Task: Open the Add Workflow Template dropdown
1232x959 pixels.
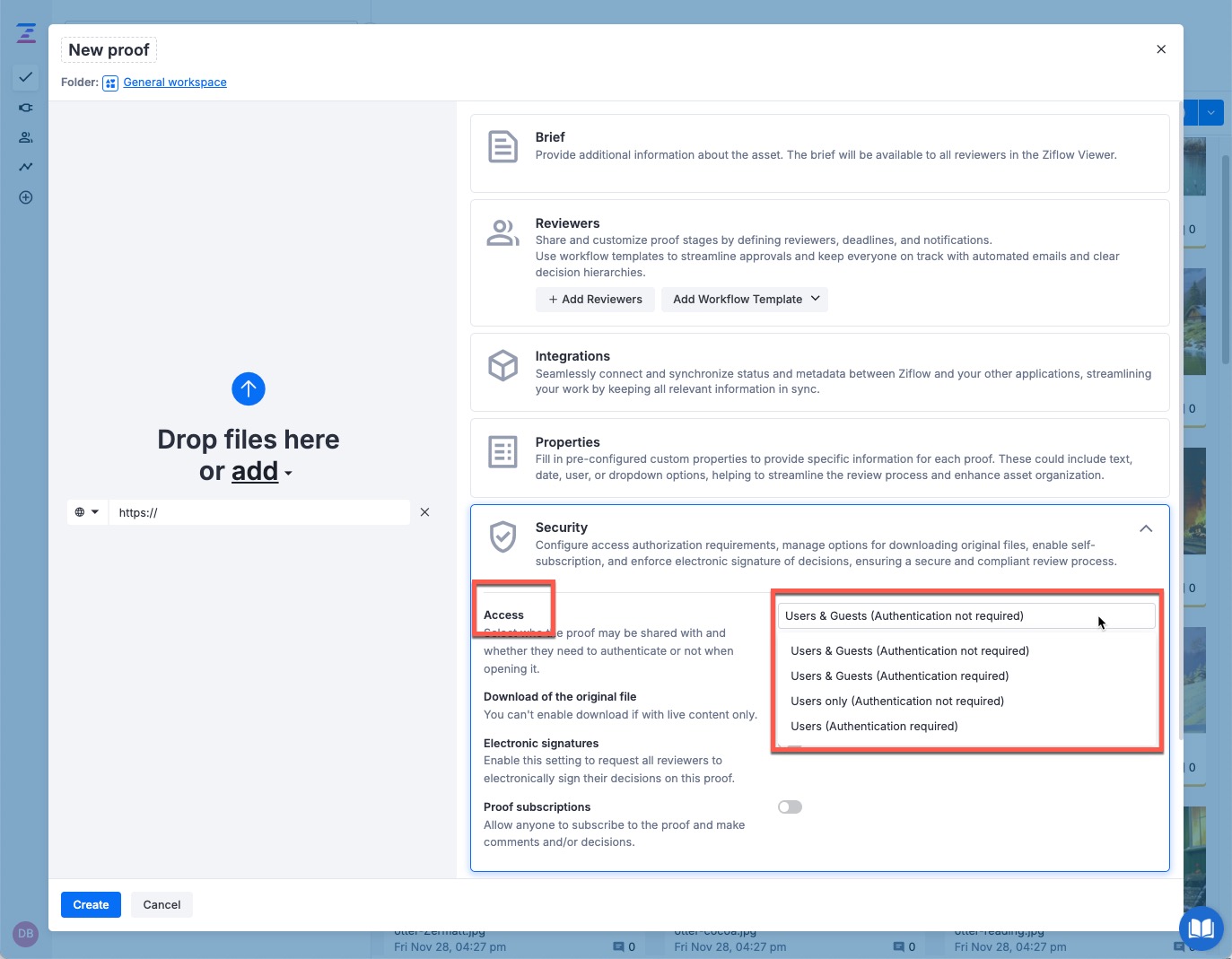Action: 746,300
